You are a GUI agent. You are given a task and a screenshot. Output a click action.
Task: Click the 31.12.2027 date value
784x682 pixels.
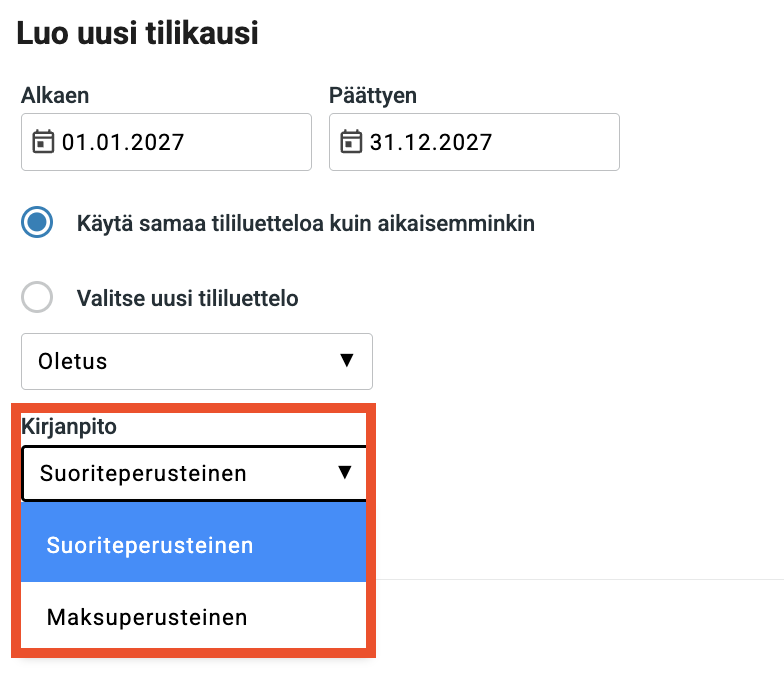tap(431, 141)
